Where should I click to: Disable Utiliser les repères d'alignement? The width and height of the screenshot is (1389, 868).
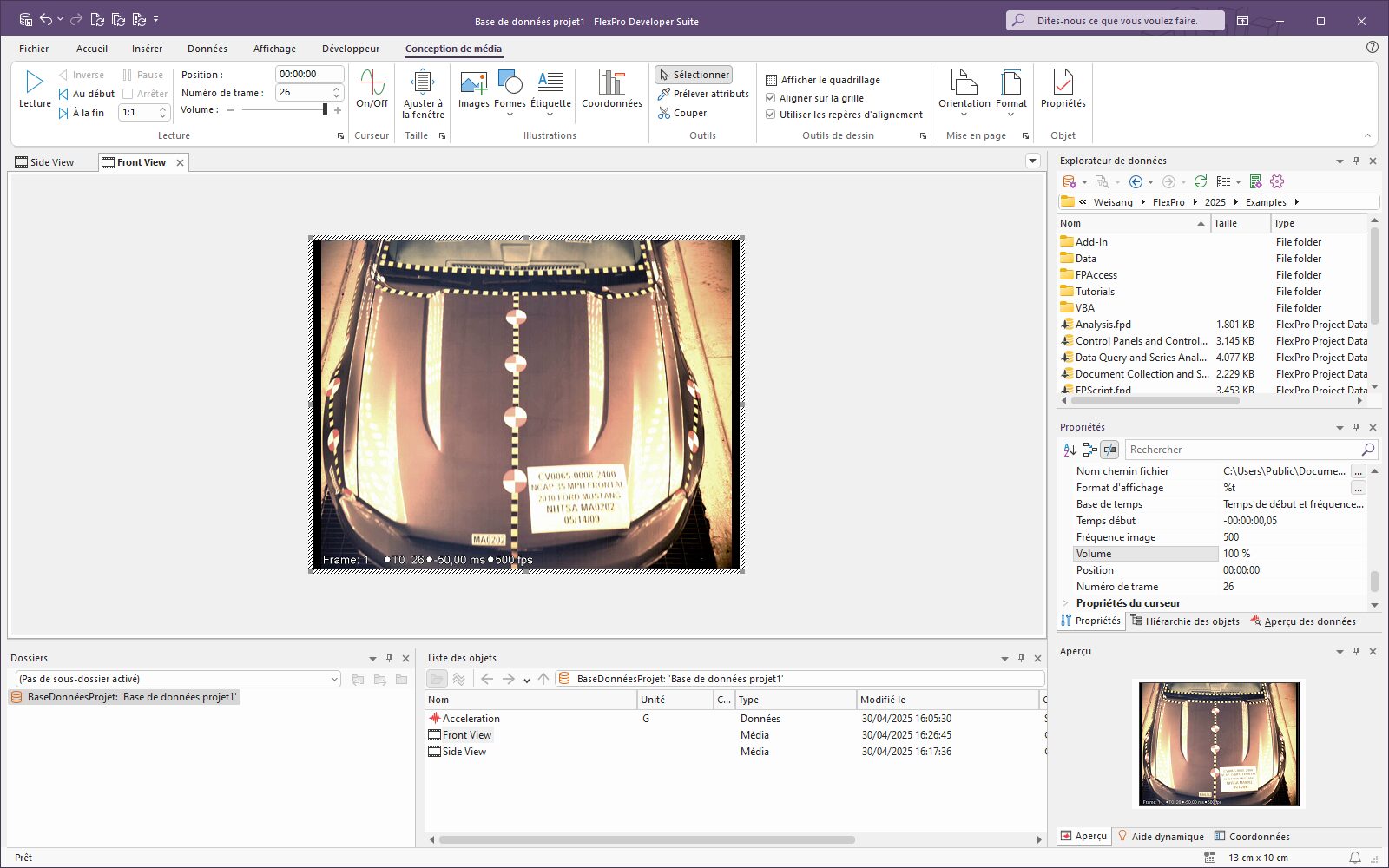[771, 115]
